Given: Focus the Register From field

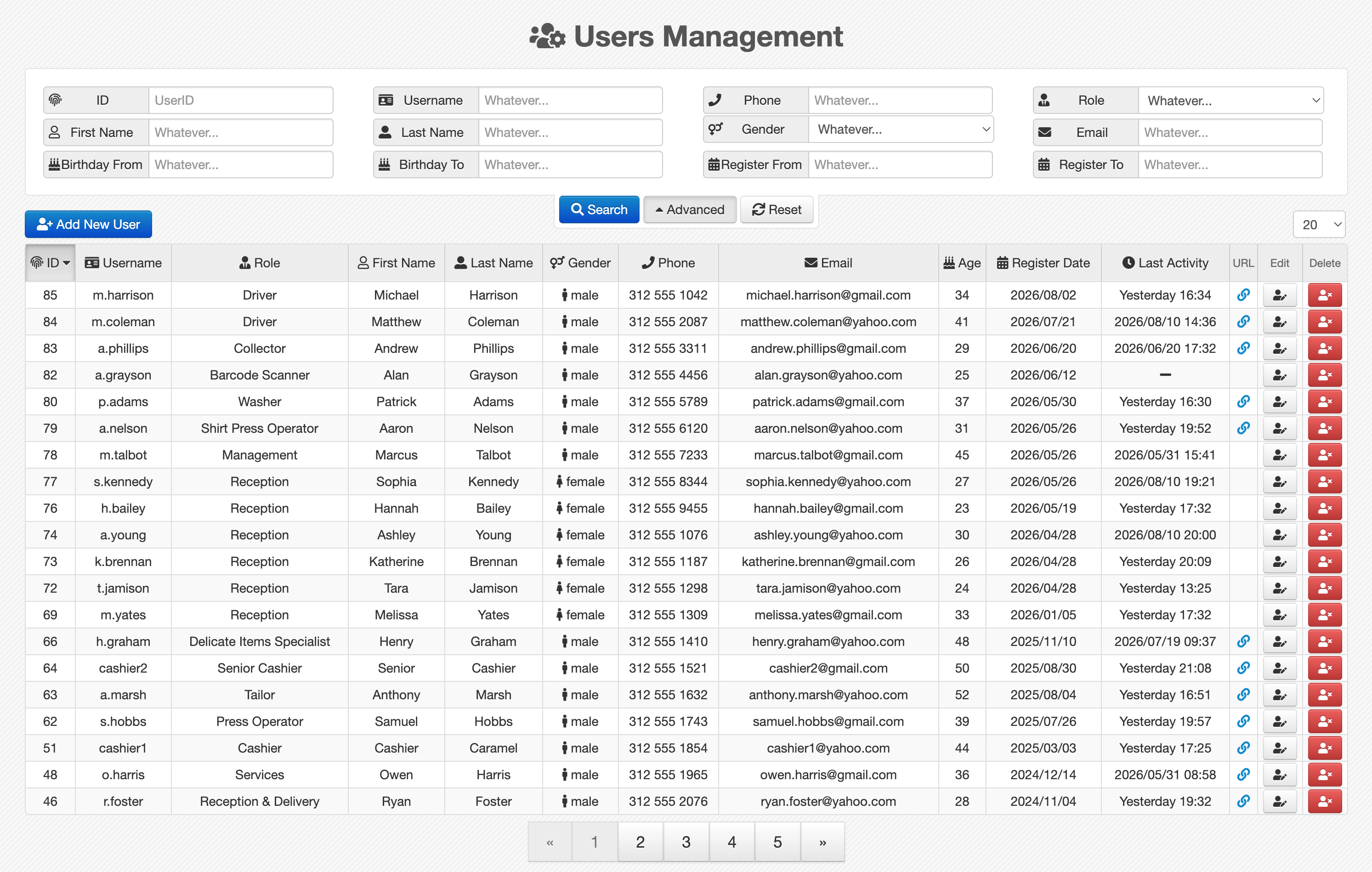Looking at the screenshot, I should click(x=900, y=164).
